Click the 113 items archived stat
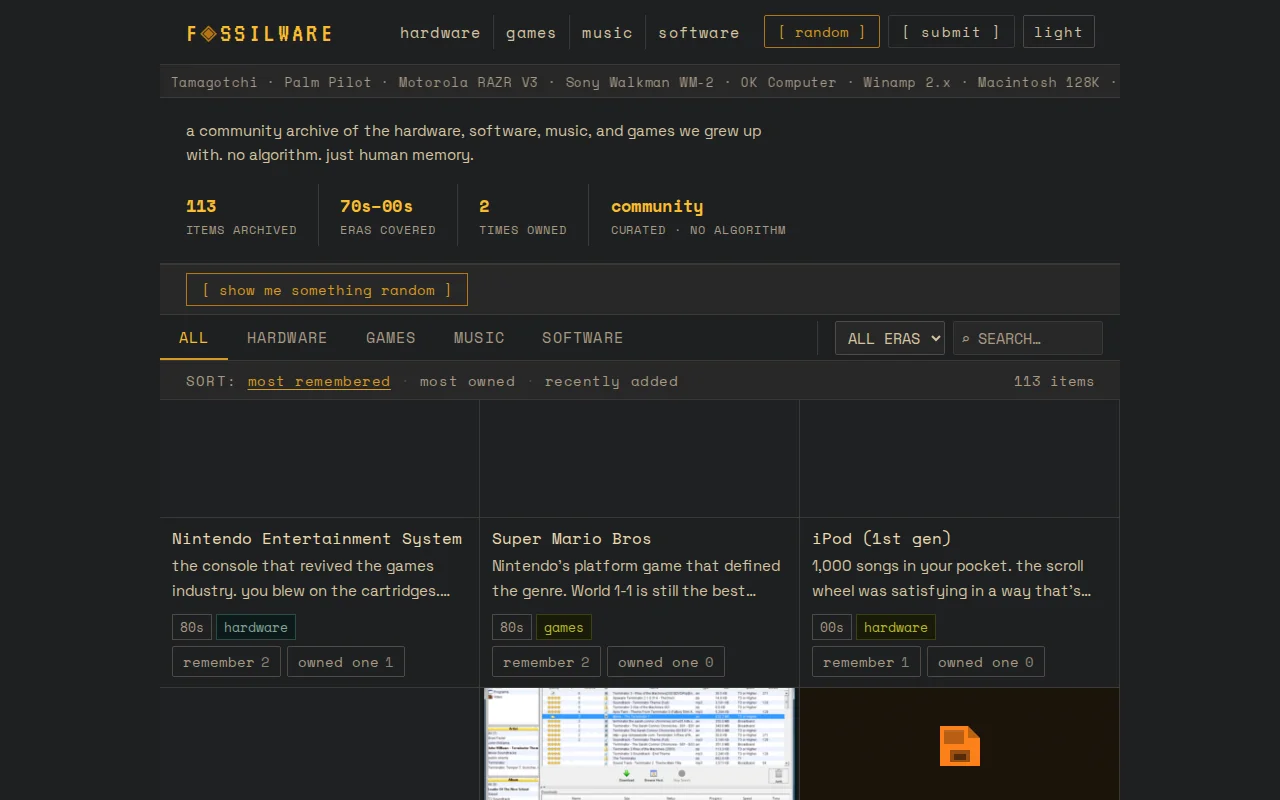The image size is (1280, 800). [241, 216]
